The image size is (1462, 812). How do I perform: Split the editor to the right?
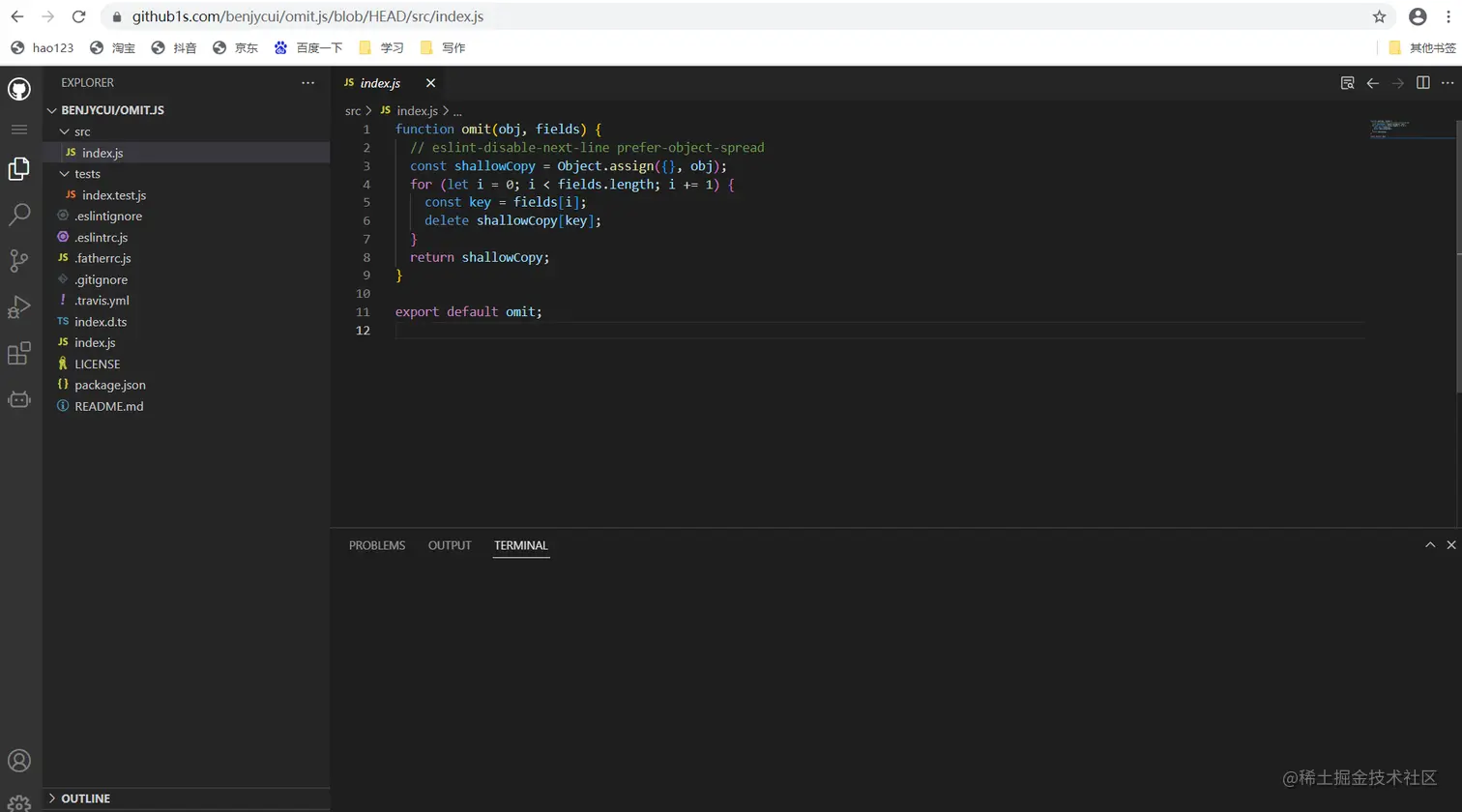[1422, 83]
